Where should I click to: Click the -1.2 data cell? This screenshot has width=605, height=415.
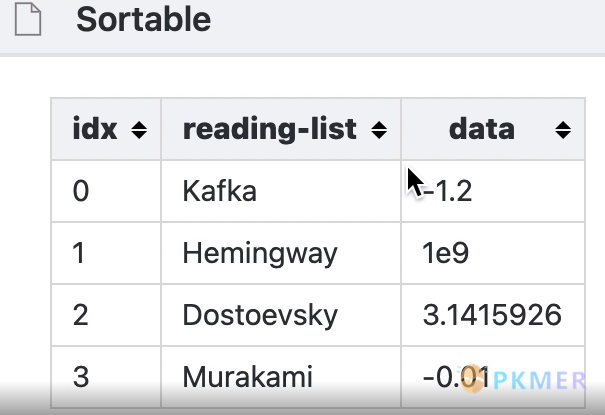point(493,191)
